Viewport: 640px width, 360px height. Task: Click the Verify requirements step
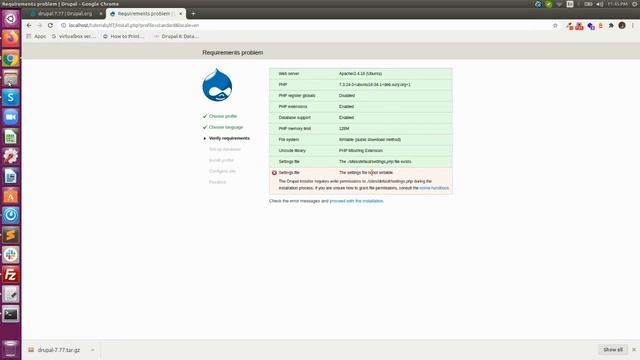point(229,138)
